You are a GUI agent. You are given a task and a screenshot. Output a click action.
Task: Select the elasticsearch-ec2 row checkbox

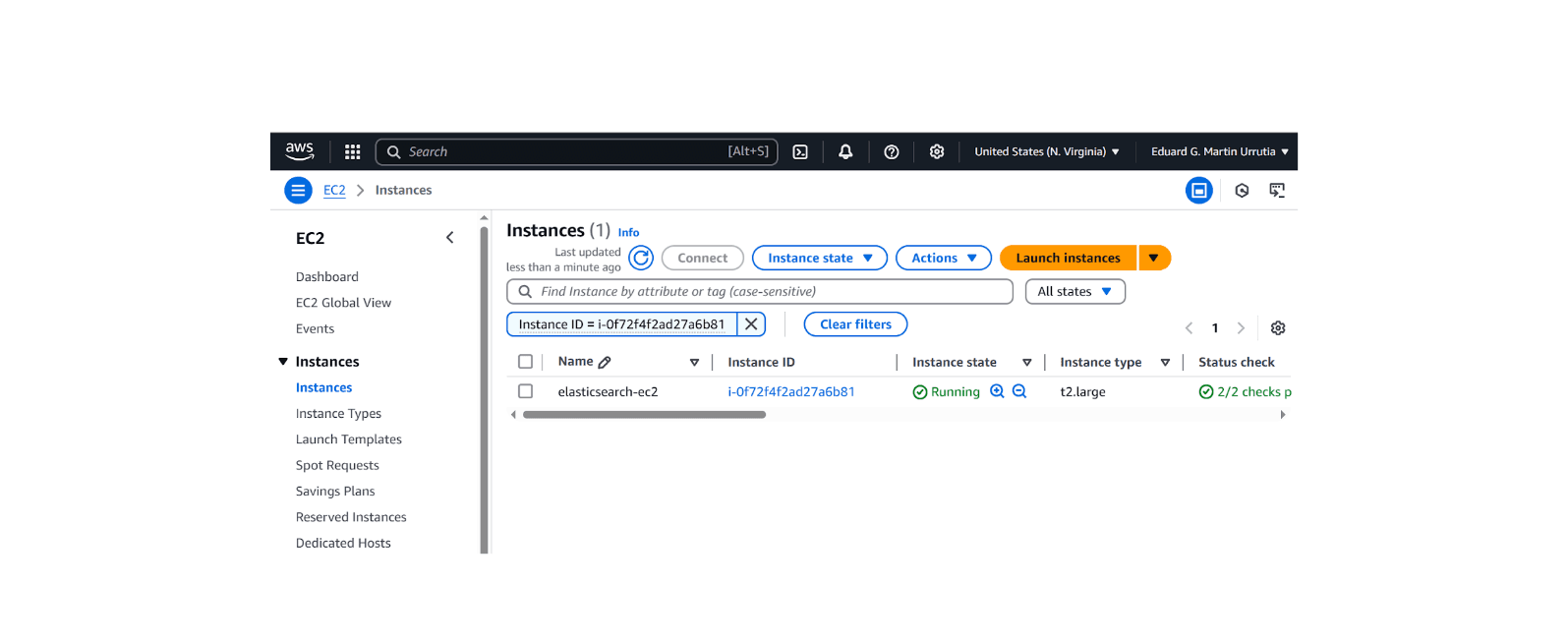point(526,391)
